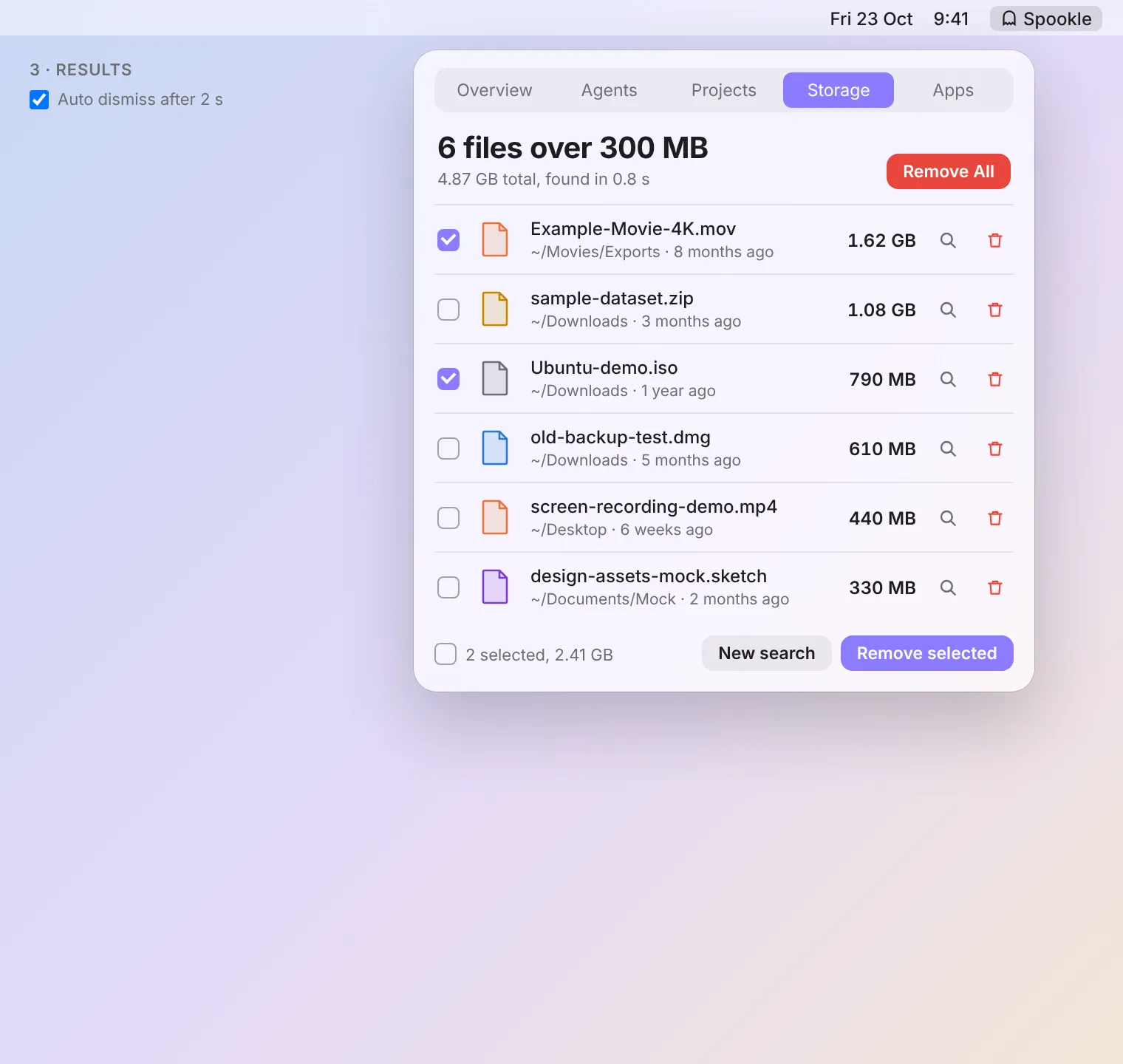Click the orange file icon for Example-Movie-4K.mov
This screenshot has width=1123, height=1064.
[495, 239]
